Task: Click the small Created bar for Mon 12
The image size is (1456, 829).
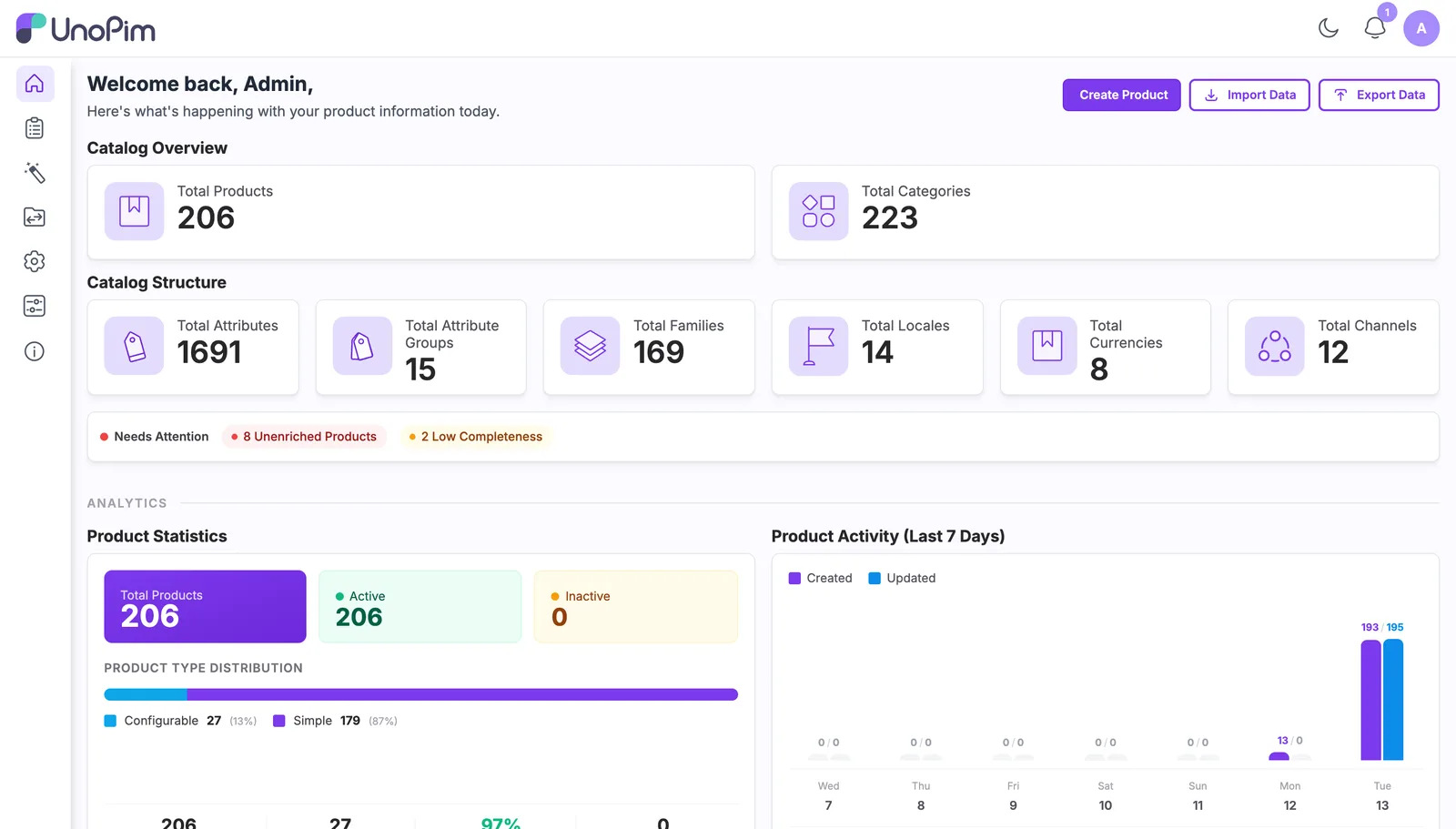Action: click(x=1279, y=756)
